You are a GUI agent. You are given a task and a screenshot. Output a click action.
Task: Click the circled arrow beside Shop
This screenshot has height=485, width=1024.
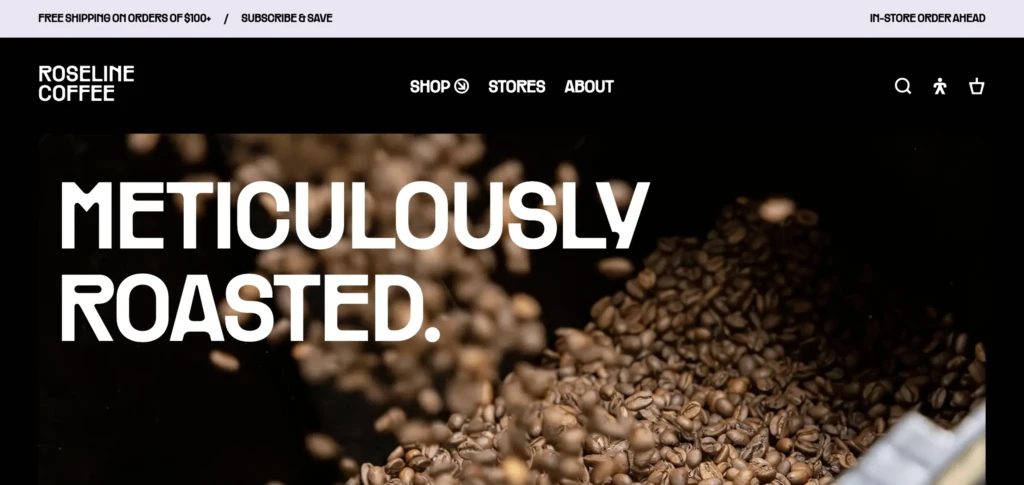pyautogui.click(x=462, y=86)
